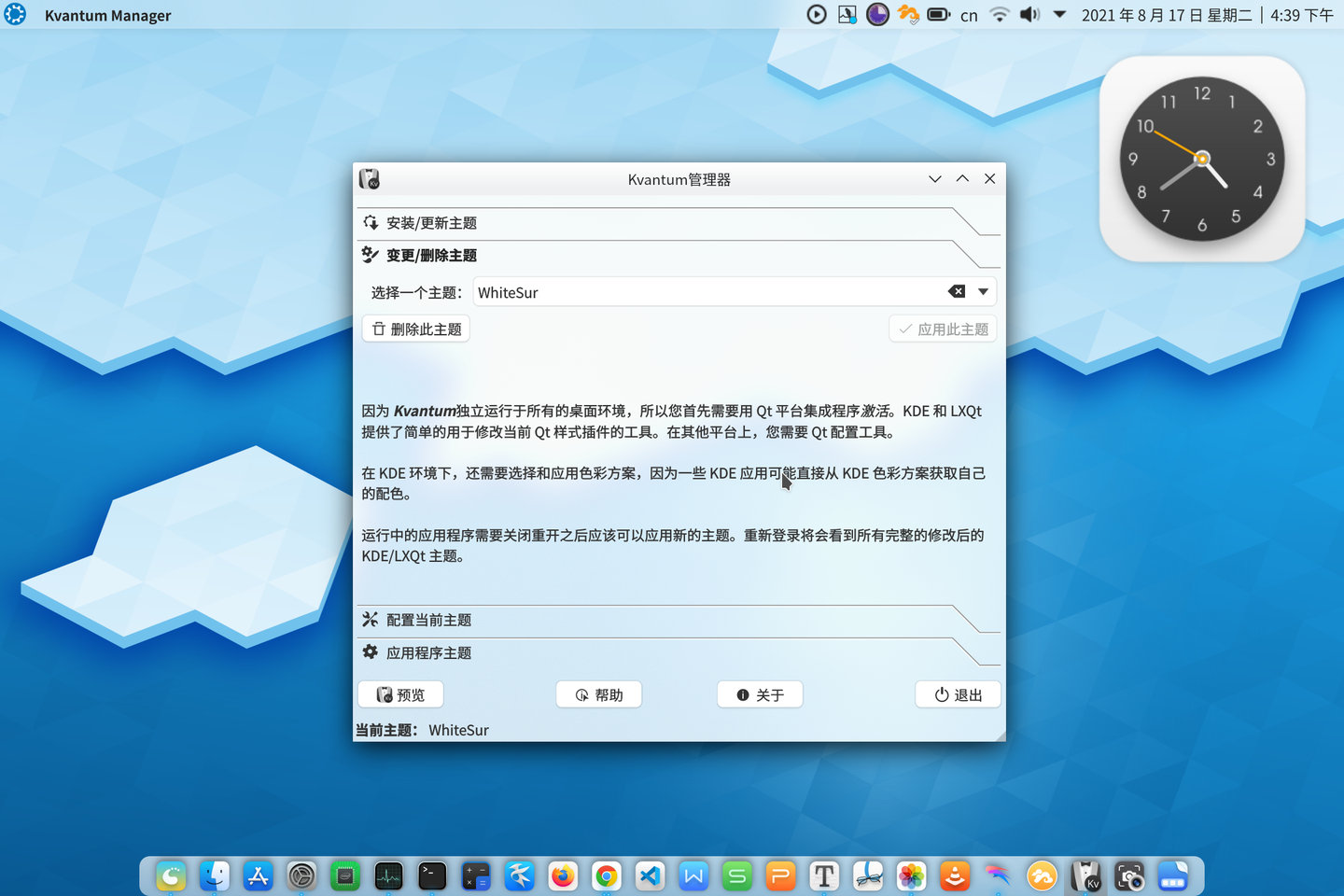
Task: Open the first green-yellow dock icon
Action: point(171,875)
